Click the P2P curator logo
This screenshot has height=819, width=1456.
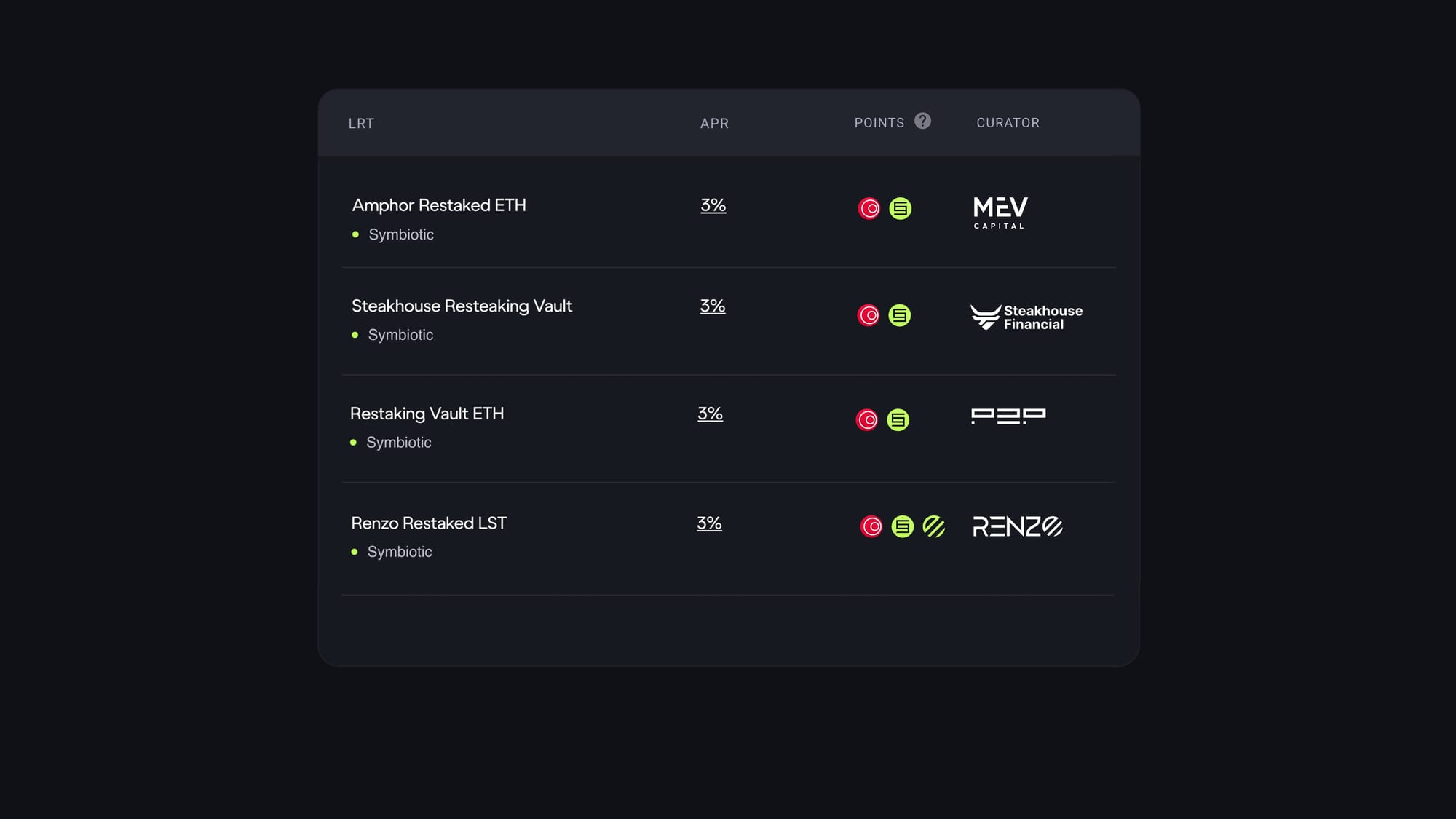click(1008, 416)
